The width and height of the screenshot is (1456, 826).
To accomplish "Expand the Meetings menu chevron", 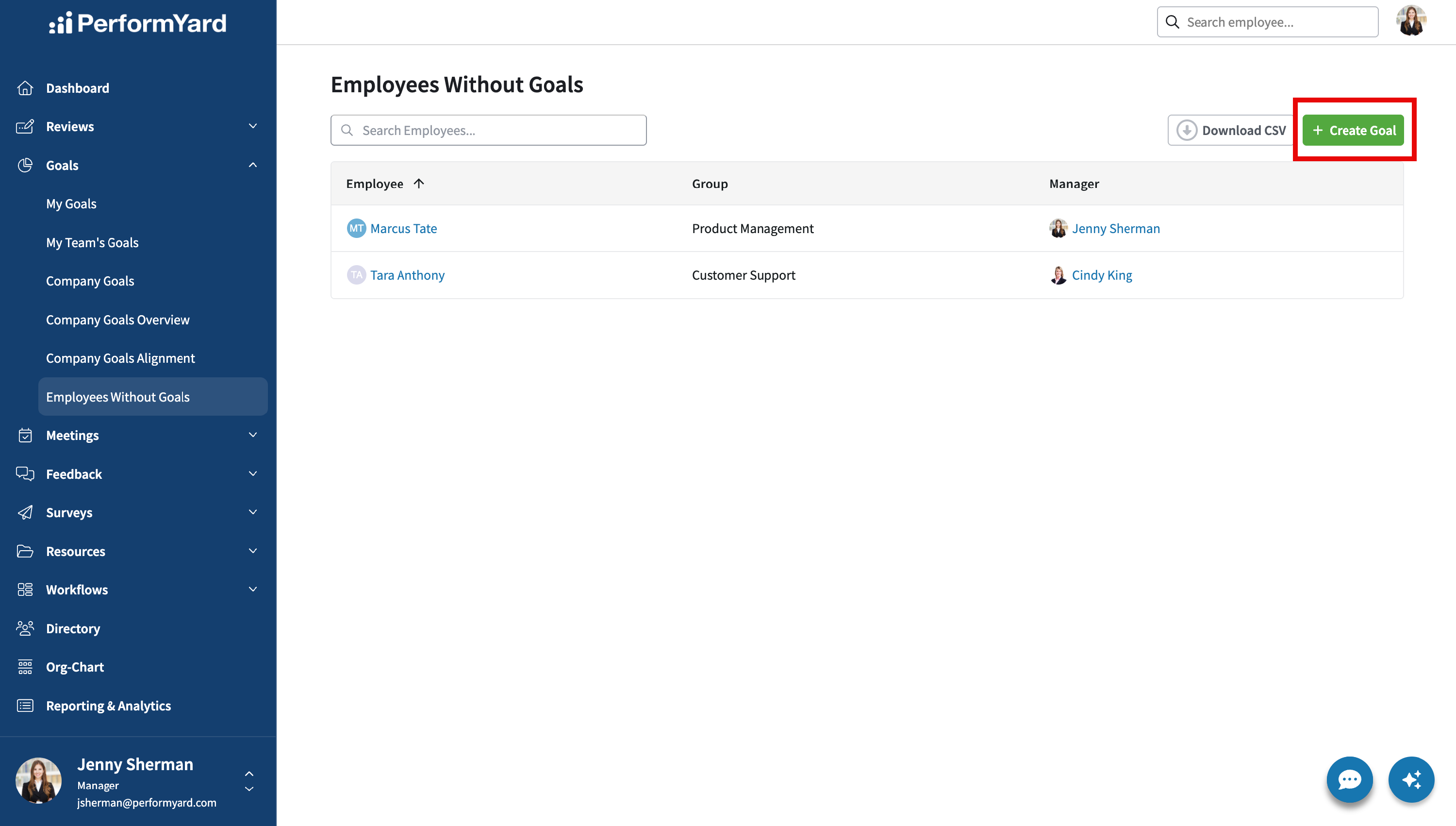I will click(253, 435).
